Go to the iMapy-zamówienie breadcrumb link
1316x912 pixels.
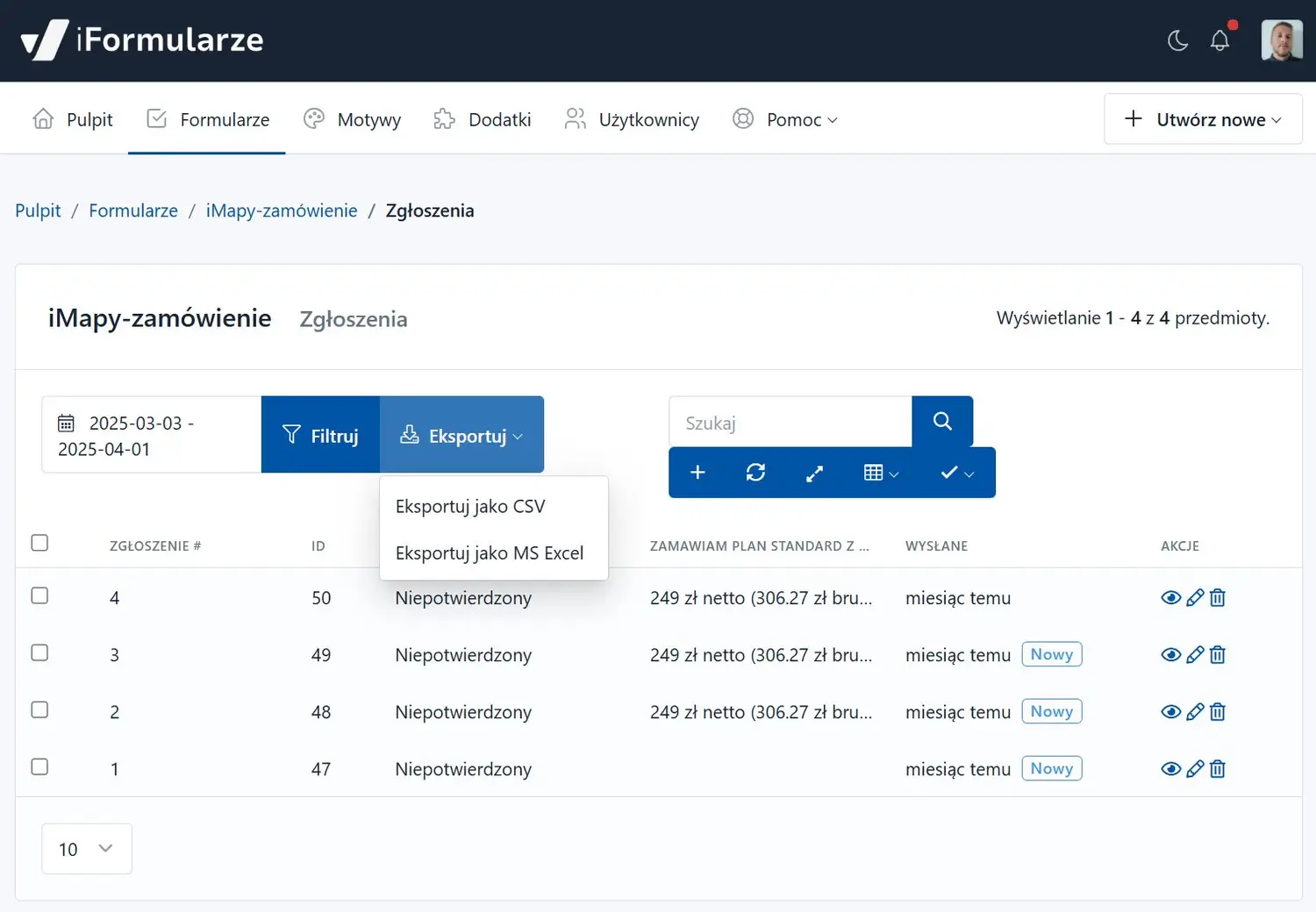coord(282,210)
